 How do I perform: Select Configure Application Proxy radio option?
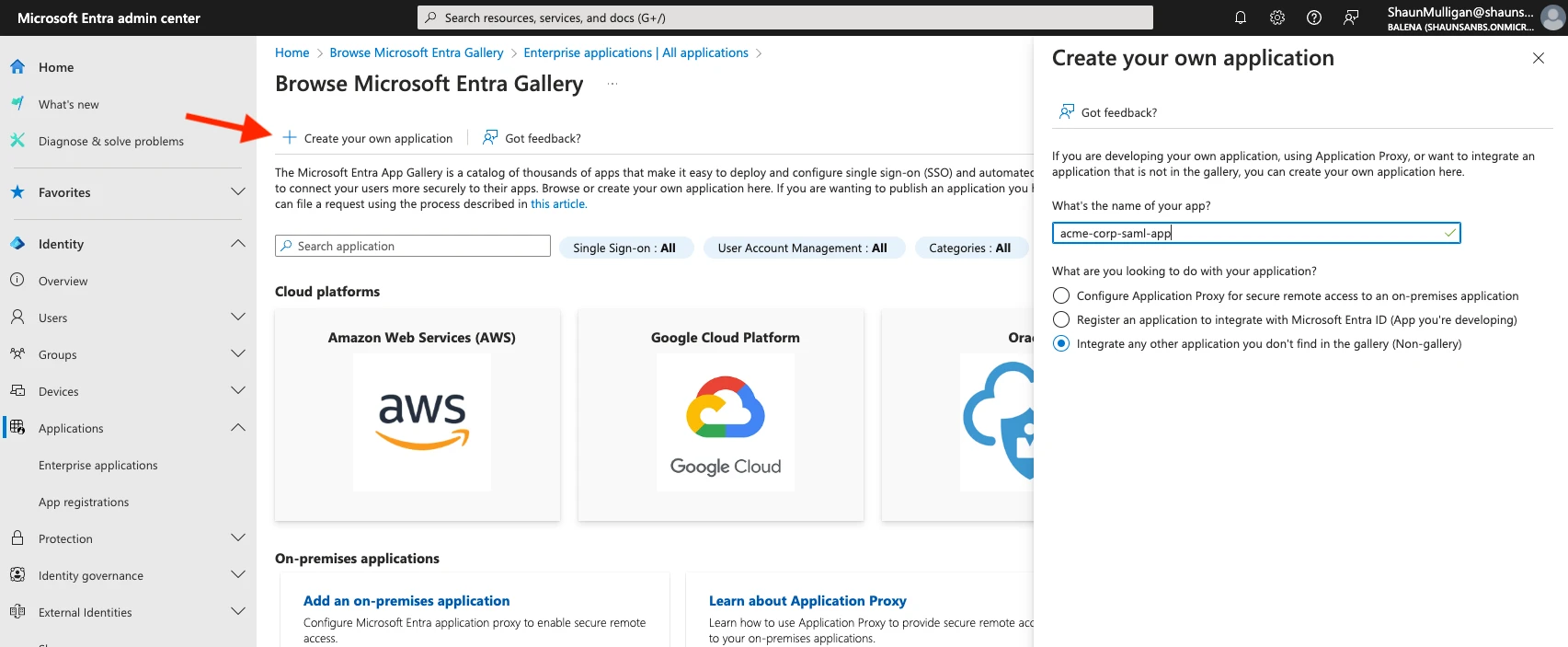[1061, 295]
